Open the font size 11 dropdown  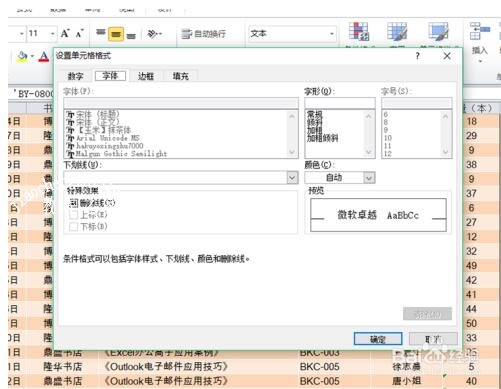coord(53,34)
